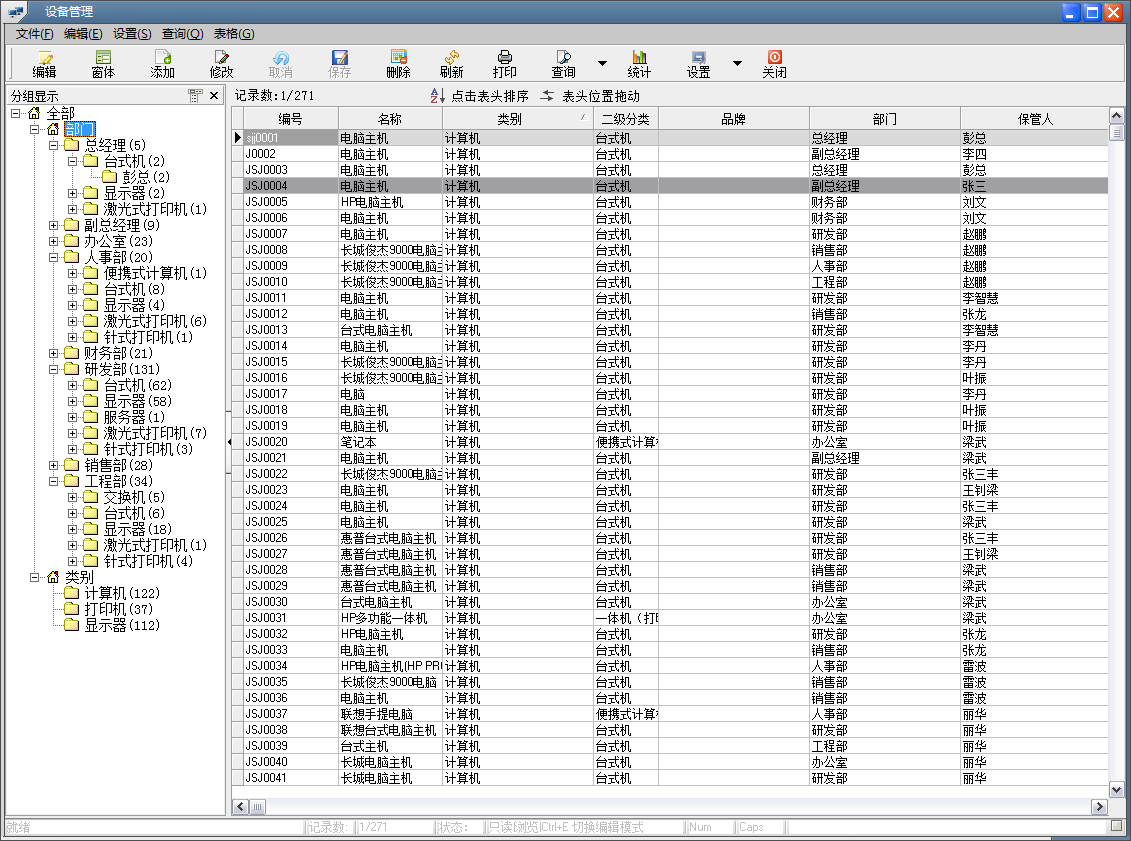Close the 分组显示 grouping panel

tap(214, 96)
